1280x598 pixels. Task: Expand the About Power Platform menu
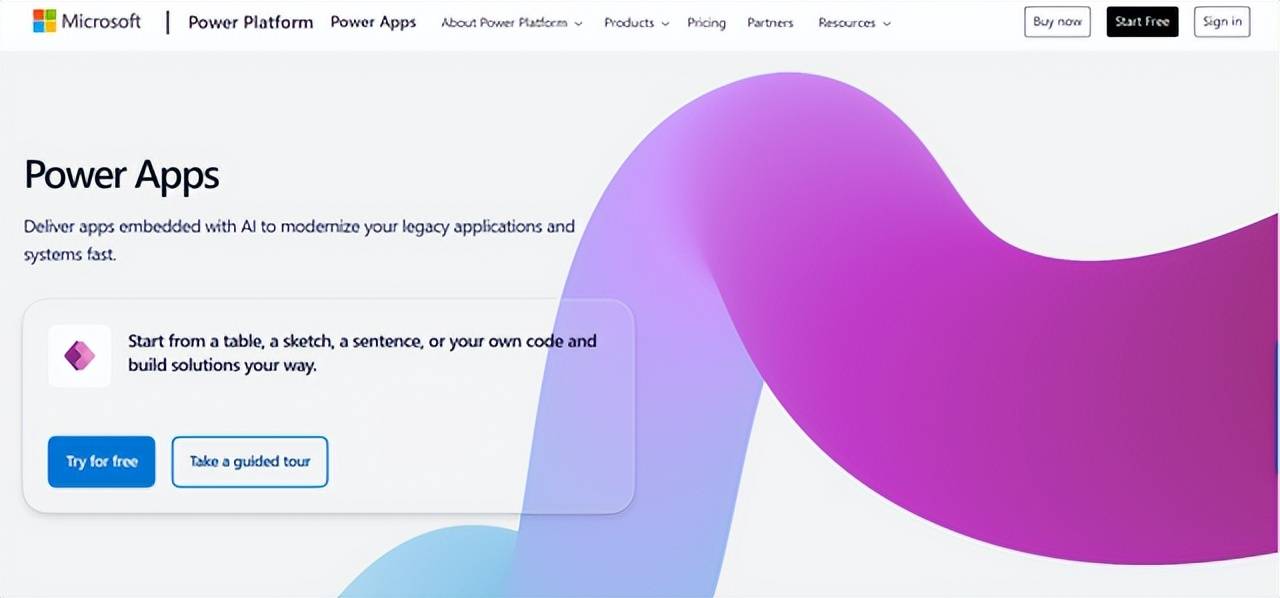512,22
